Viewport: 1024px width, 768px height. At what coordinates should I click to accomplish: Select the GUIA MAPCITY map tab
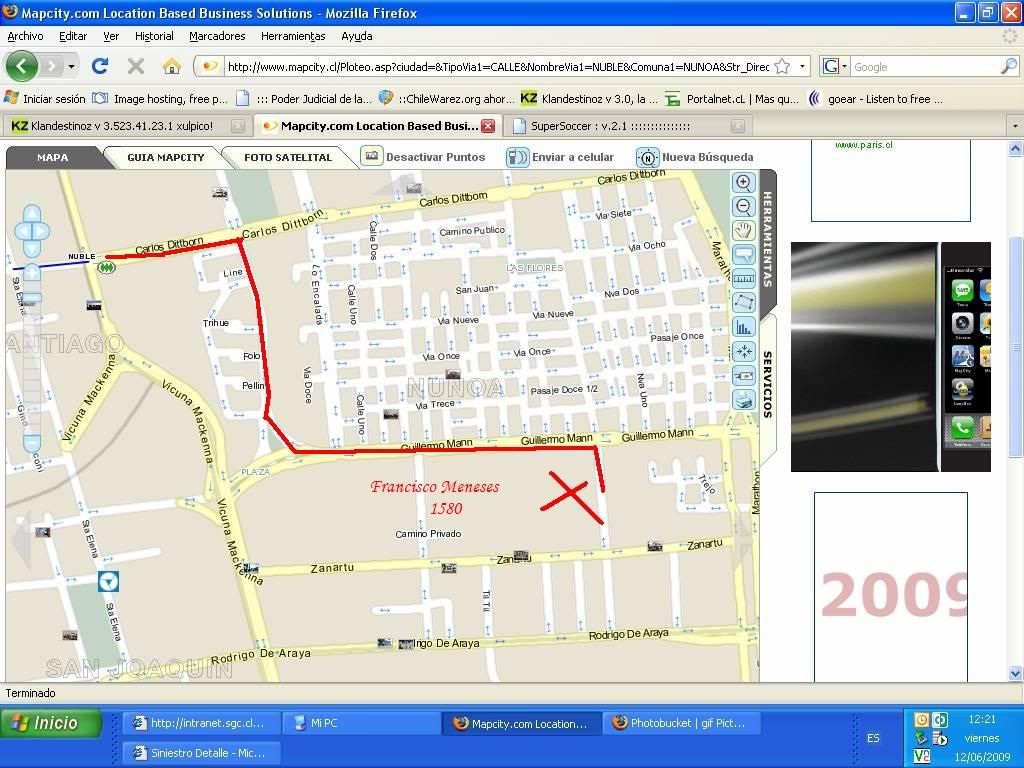[x=166, y=157]
